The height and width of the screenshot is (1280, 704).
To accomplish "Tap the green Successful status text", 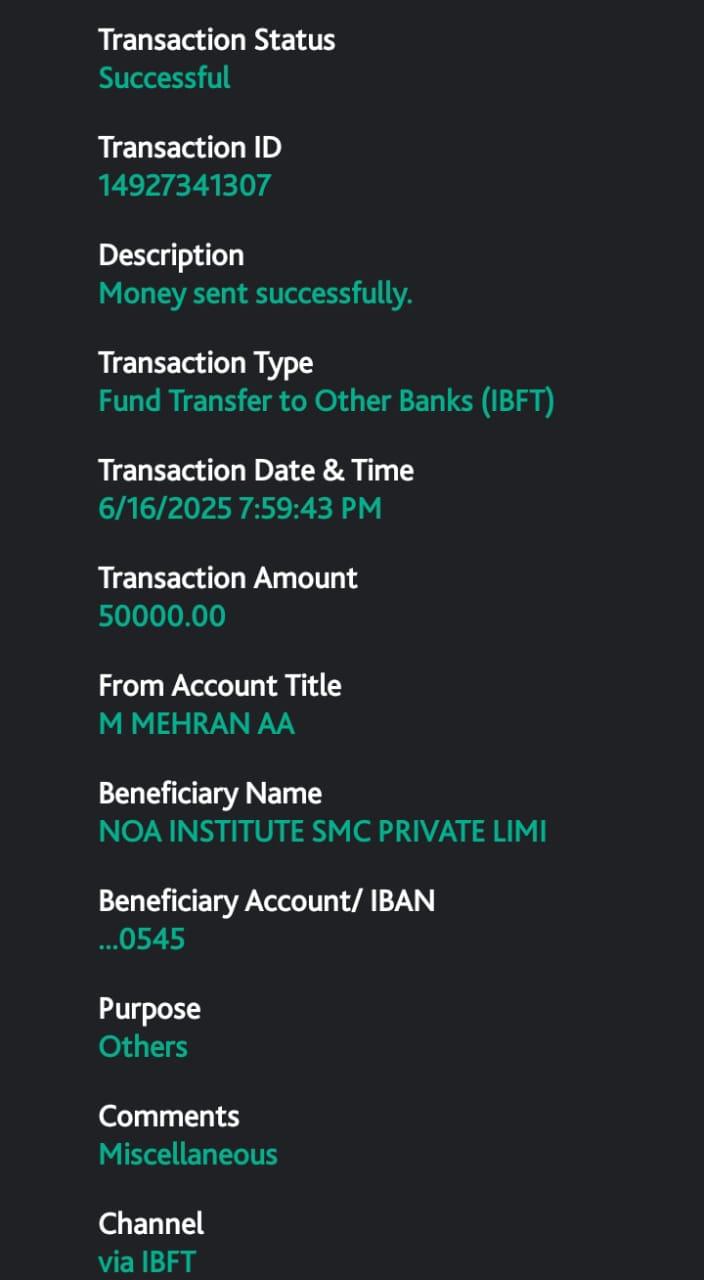I will click(164, 78).
